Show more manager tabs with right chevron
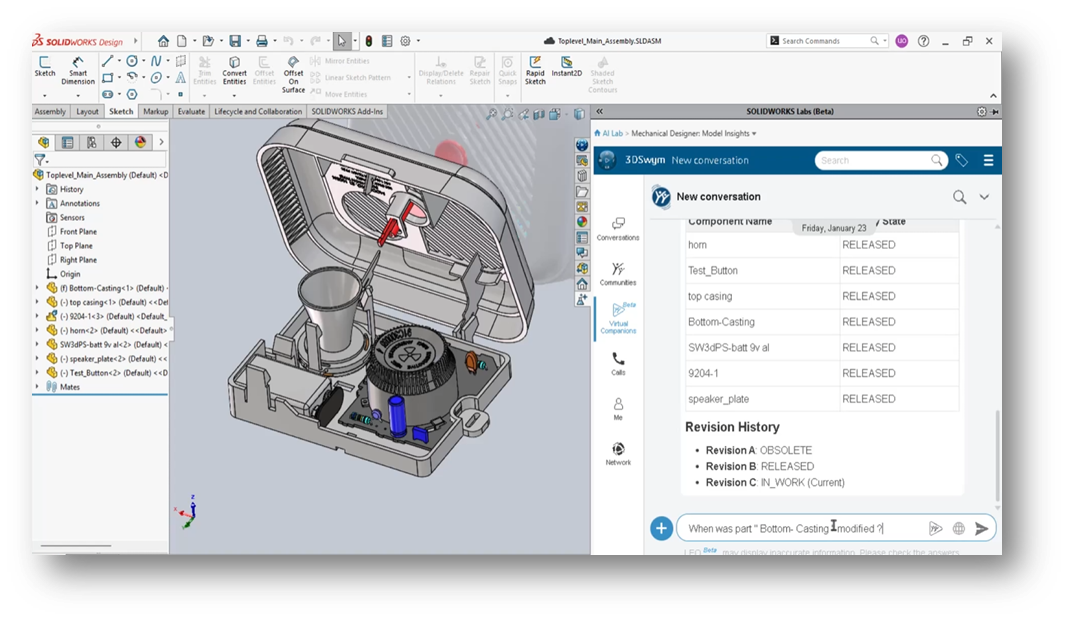 tap(161, 142)
